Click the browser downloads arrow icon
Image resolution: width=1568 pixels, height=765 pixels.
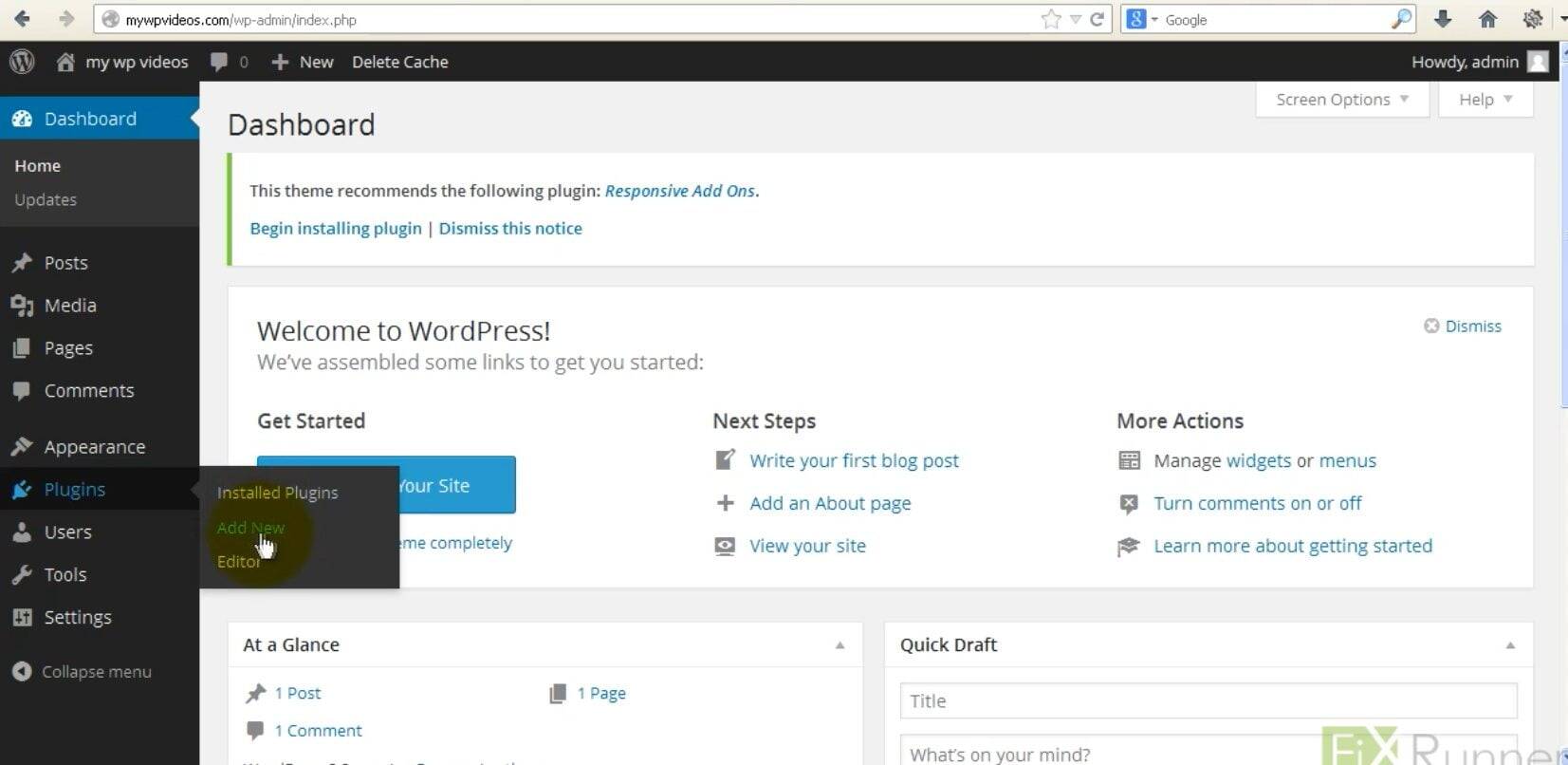click(1442, 19)
